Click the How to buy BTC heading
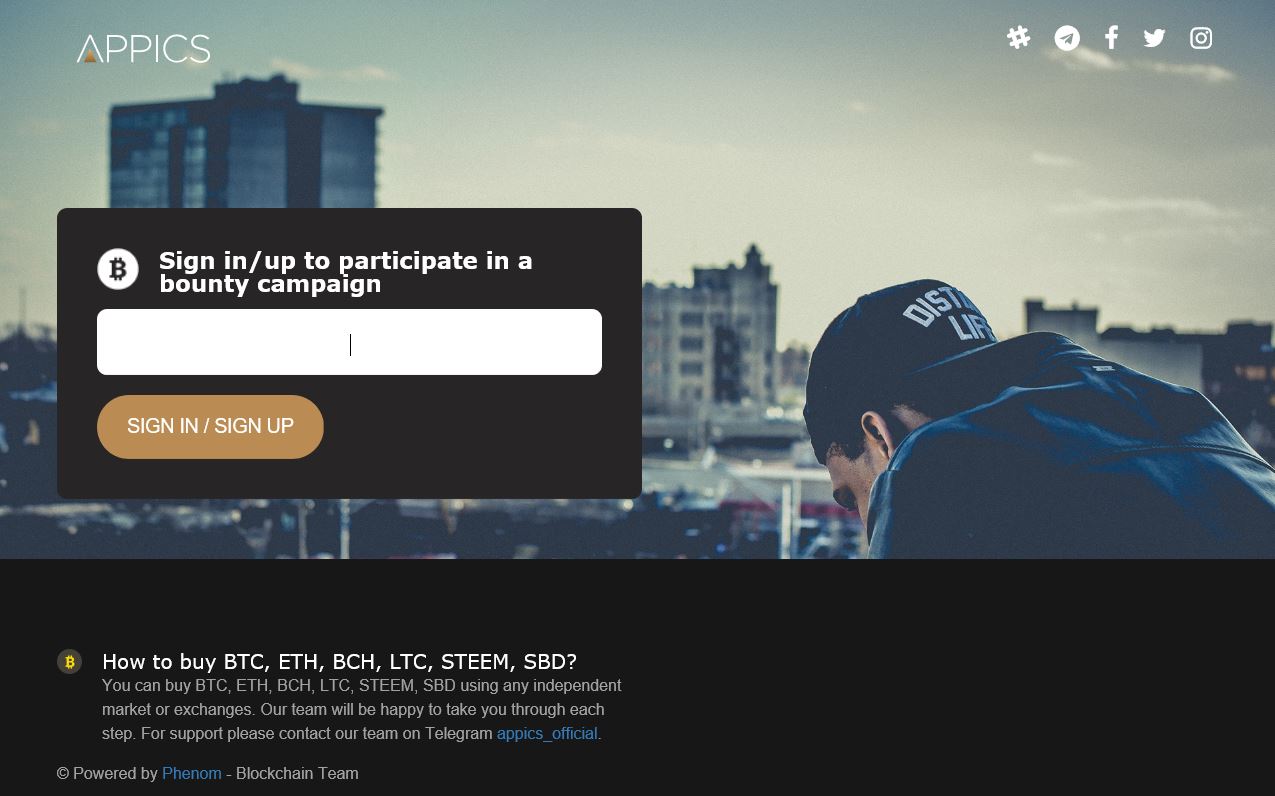Viewport: 1275px width, 796px height. coord(339,661)
